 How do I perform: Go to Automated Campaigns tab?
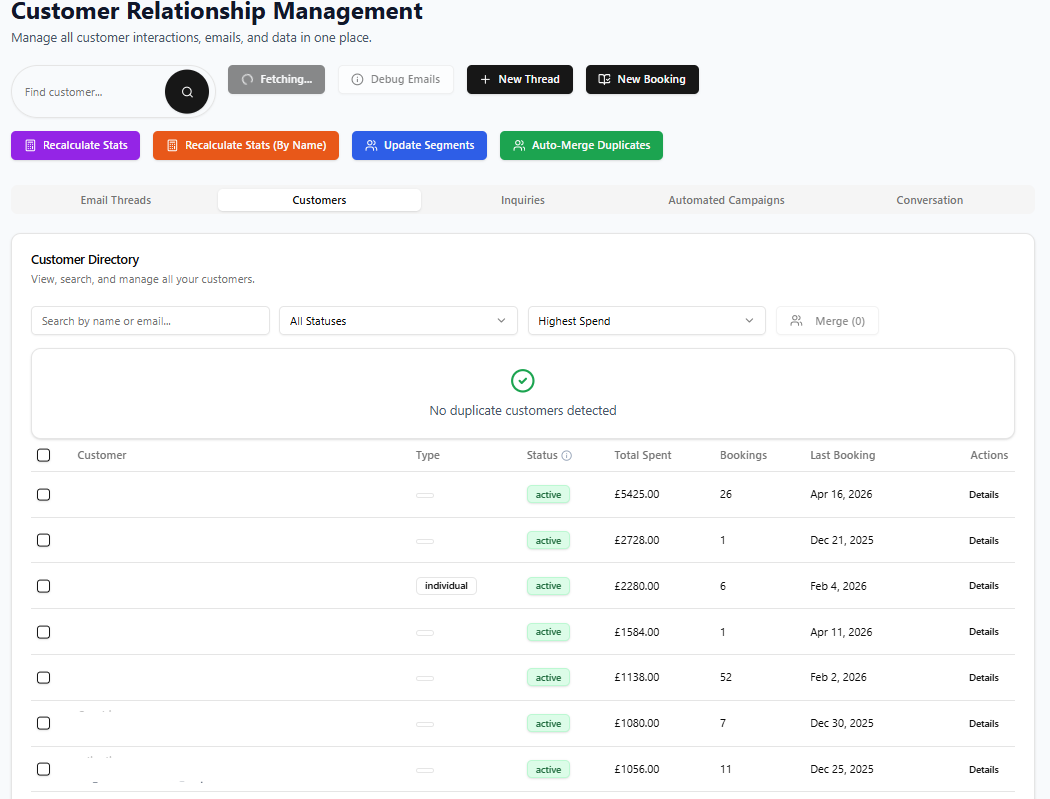[x=726, y=200]
